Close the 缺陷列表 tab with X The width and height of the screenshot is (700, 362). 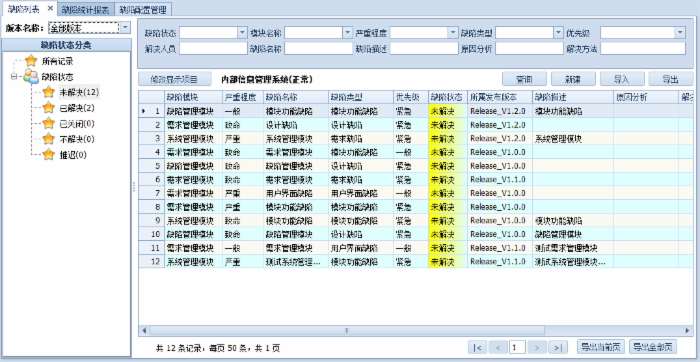pos(50,8)
